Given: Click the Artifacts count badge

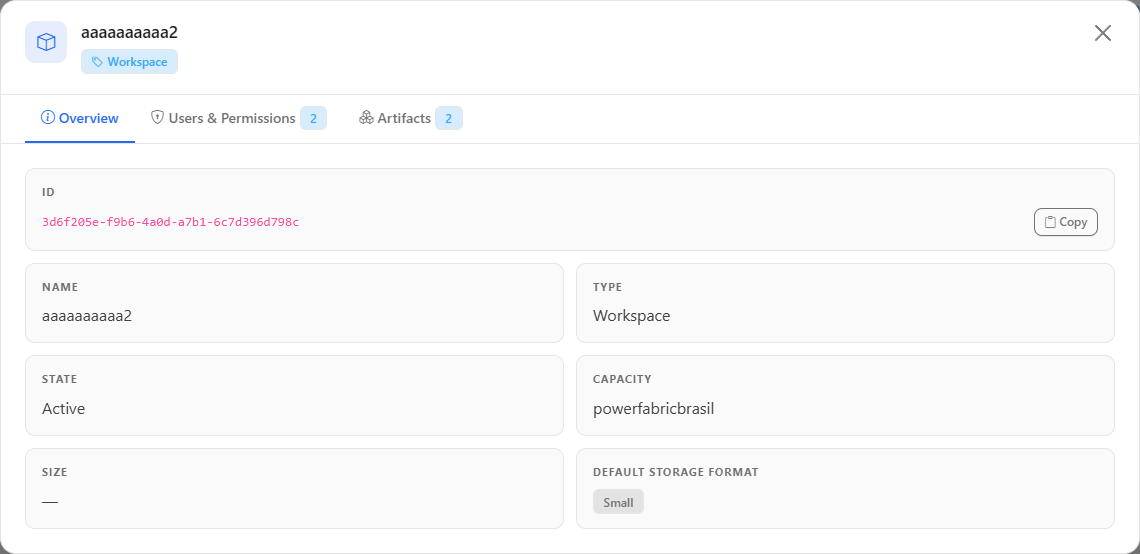Looking at the screenshot, I should [x=449, y=118].
